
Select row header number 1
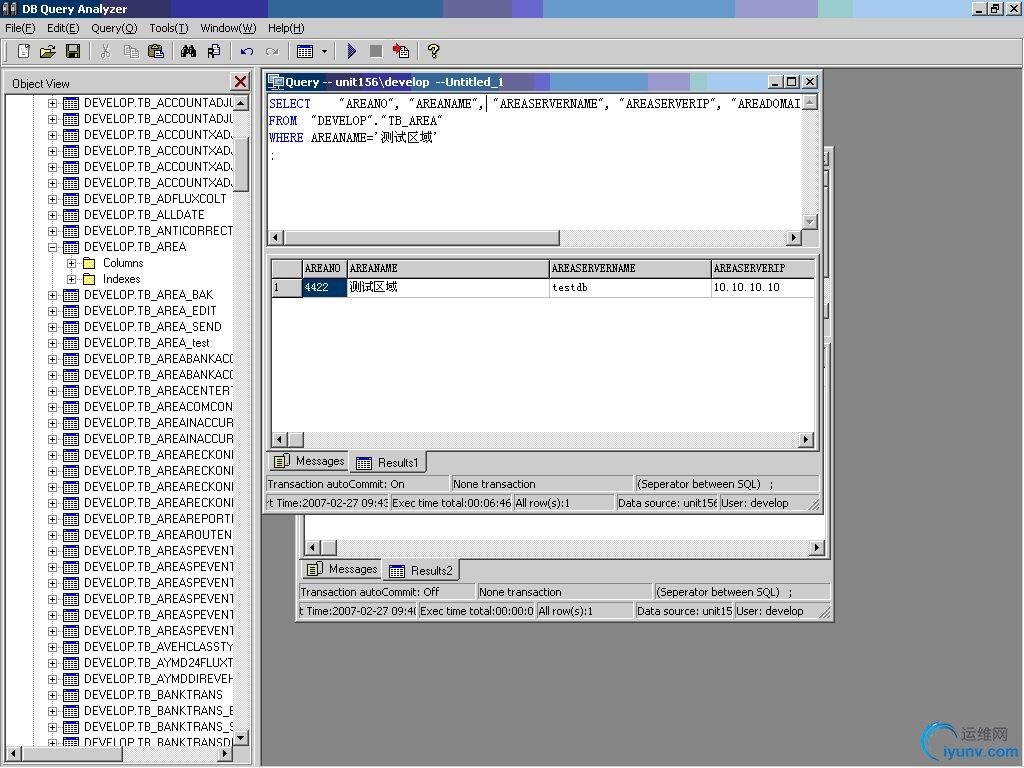point(286,287)
